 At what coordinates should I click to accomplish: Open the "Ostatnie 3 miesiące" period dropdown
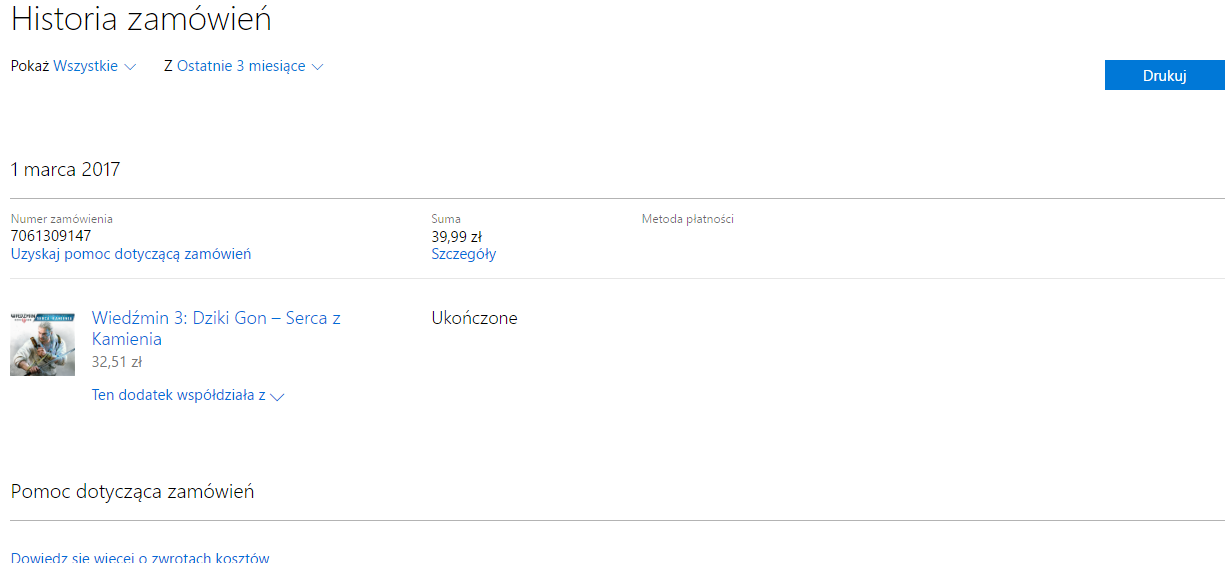coord(241,66)
